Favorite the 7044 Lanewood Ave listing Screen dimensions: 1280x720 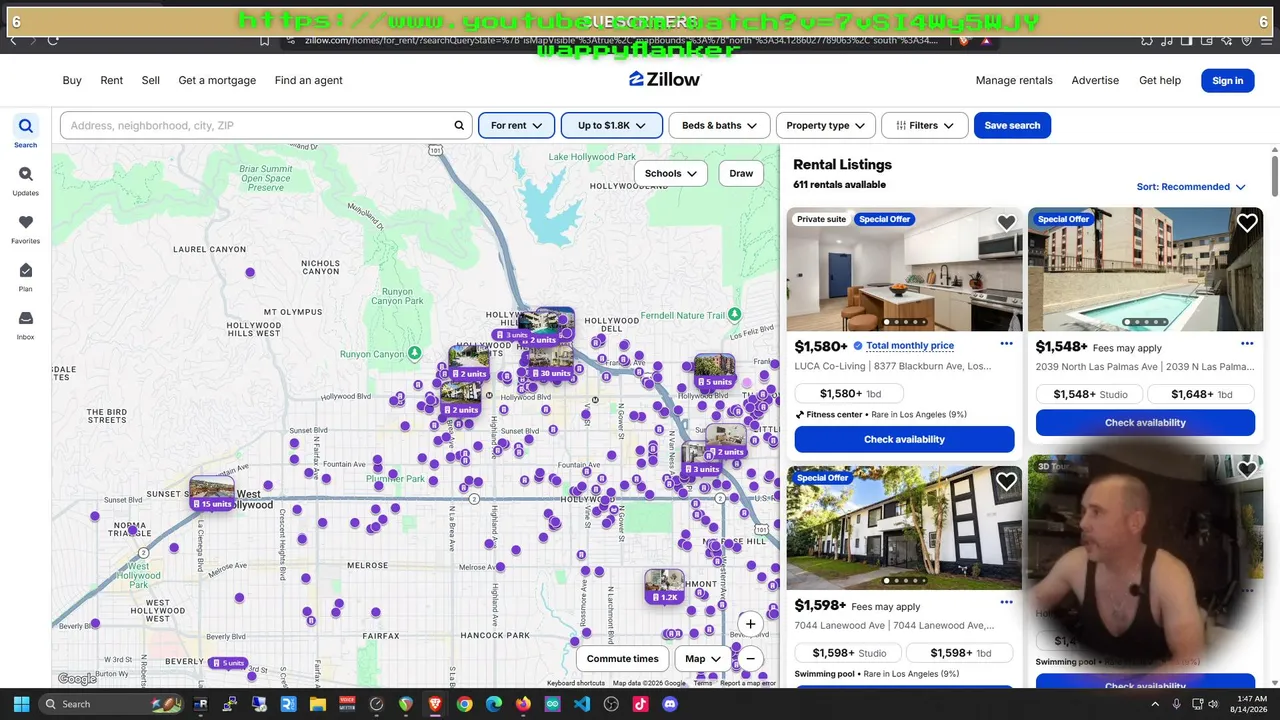(1006, 482)
